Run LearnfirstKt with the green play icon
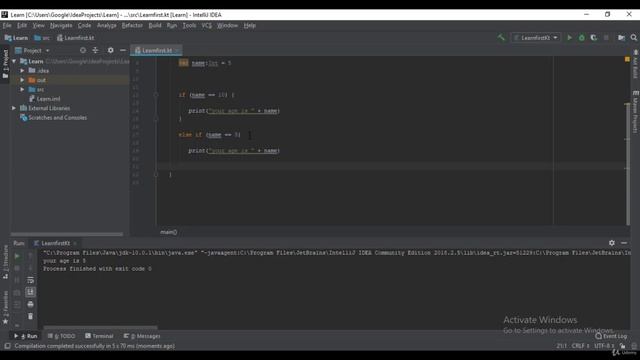This screenshot has height=360, width=640. 569,38
